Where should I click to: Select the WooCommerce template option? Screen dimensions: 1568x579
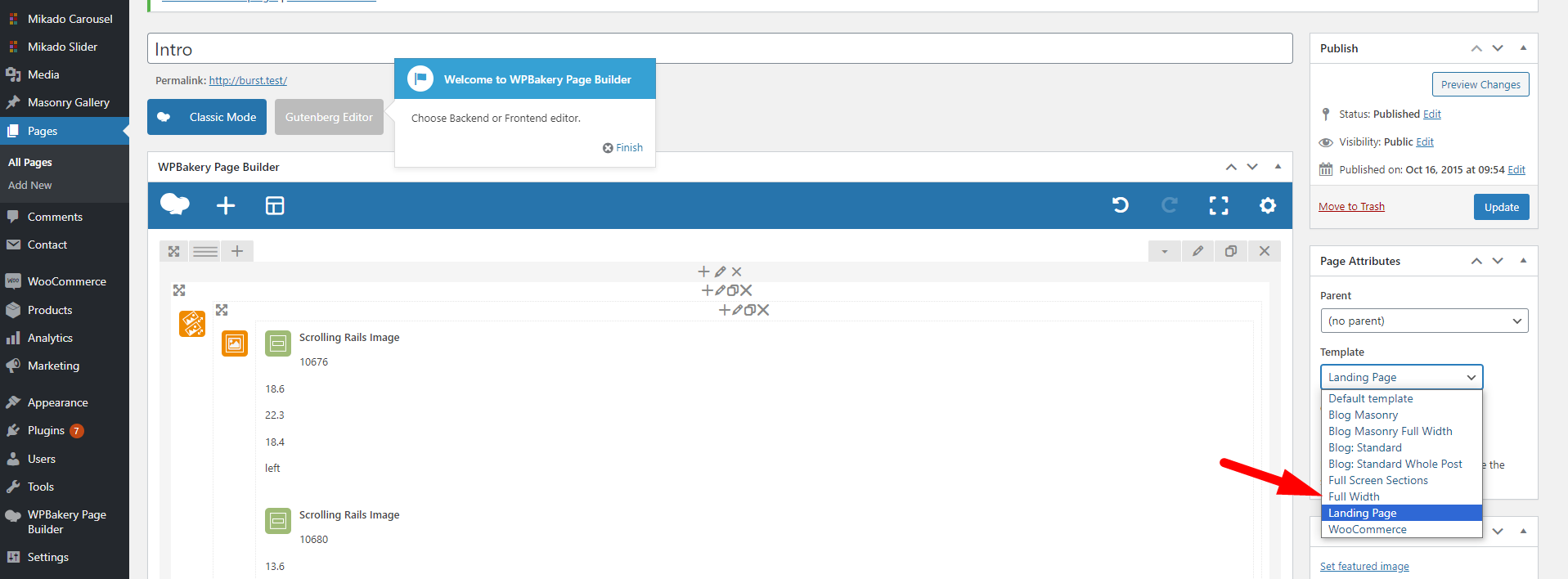point(1402,529)
